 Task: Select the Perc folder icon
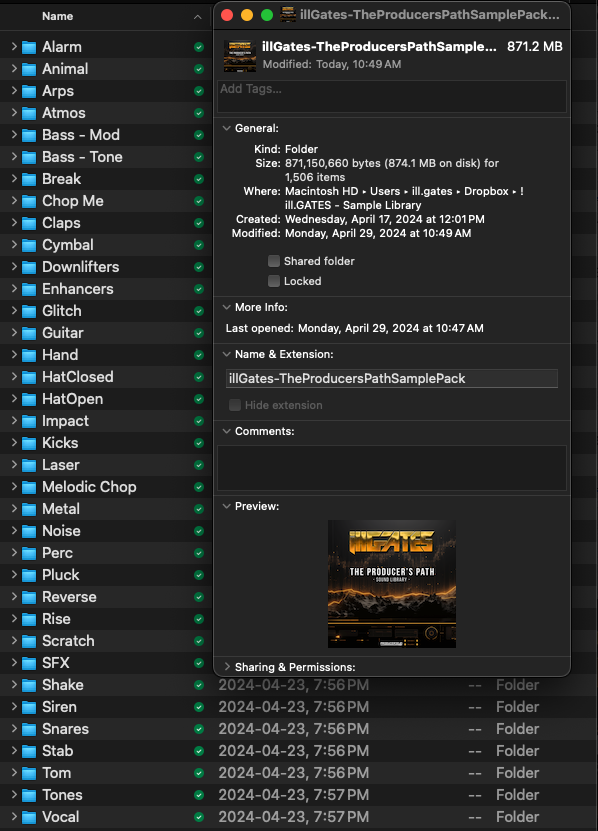pos(29,553)
